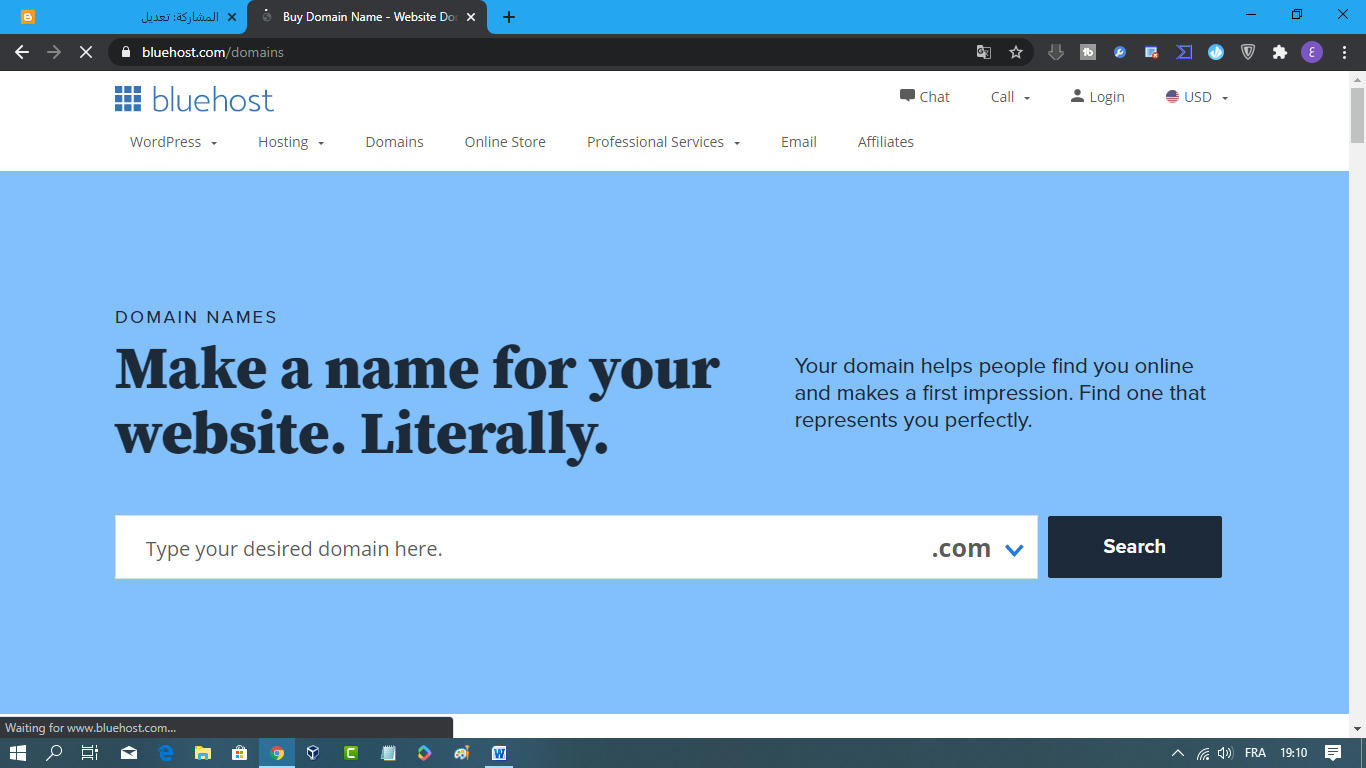This screenshot has width=1366, height=768.
Task: Open the Online Store page
Action: click(x=505, y=142)
